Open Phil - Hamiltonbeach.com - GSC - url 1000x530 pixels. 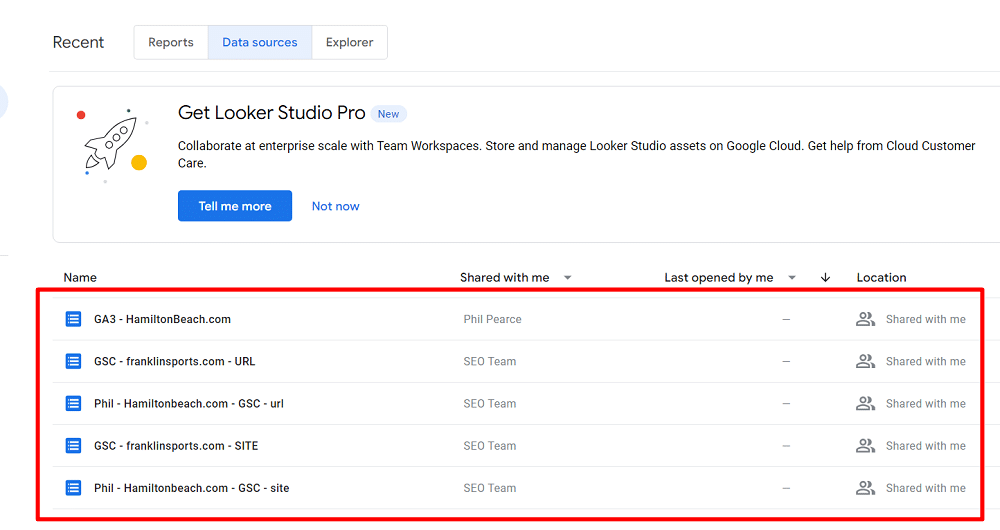pyautogui.click(x=189, y=403)
